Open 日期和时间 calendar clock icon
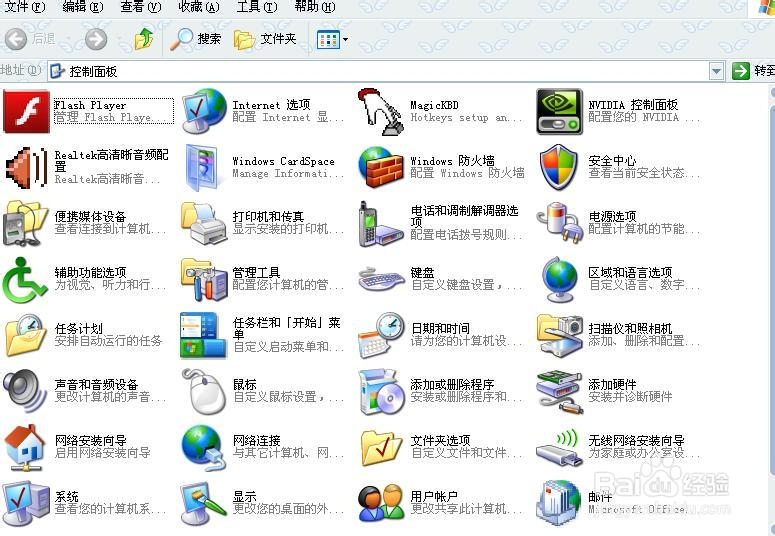 tap(381, 335)
